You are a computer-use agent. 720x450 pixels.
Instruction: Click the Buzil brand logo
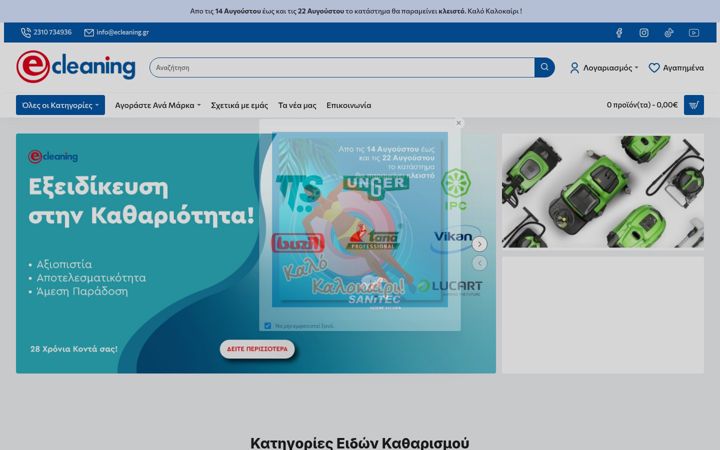pos(298,243)
